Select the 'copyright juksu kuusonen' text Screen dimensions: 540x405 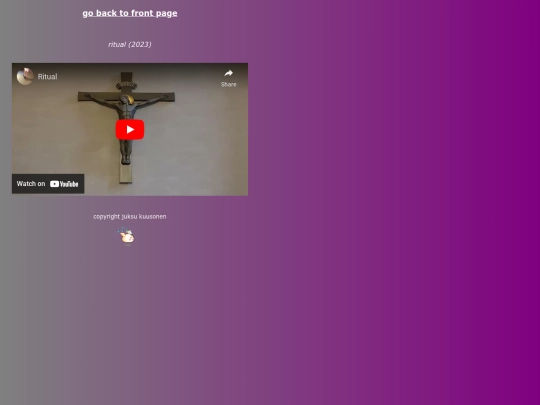coord(130,217)
